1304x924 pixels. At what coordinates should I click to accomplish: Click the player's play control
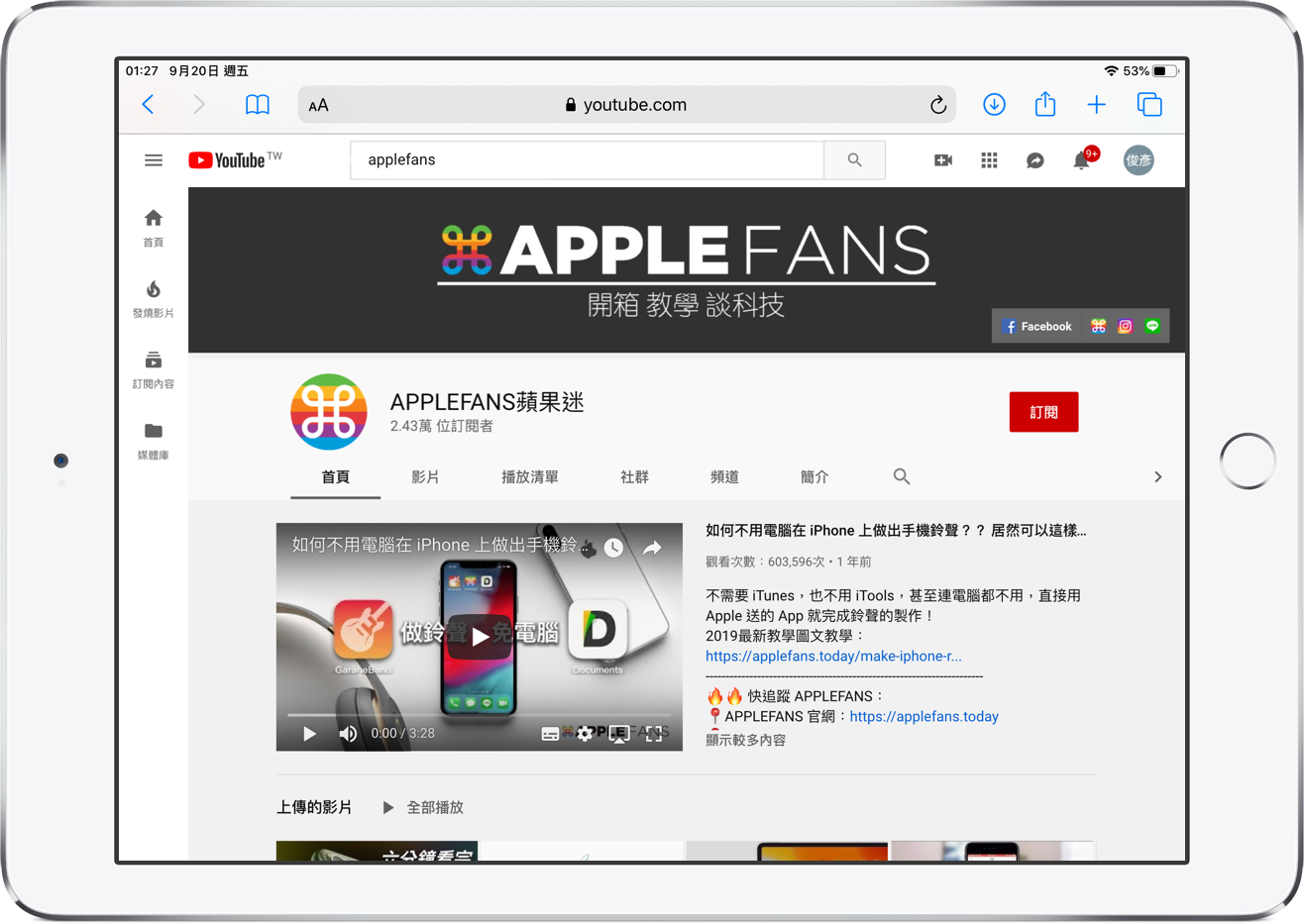click(x=309, y=734)
